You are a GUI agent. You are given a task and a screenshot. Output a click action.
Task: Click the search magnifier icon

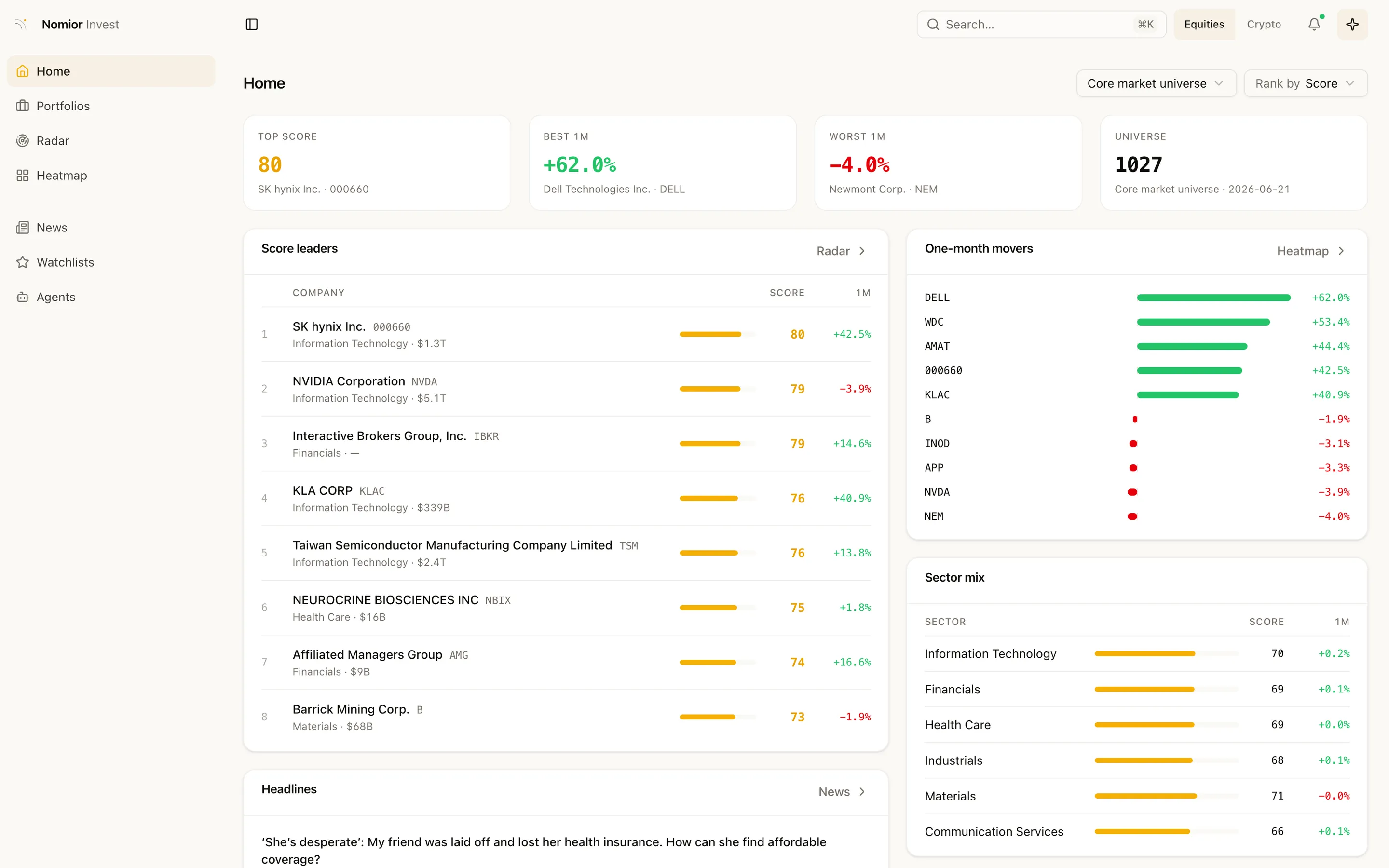click(933, 24)
